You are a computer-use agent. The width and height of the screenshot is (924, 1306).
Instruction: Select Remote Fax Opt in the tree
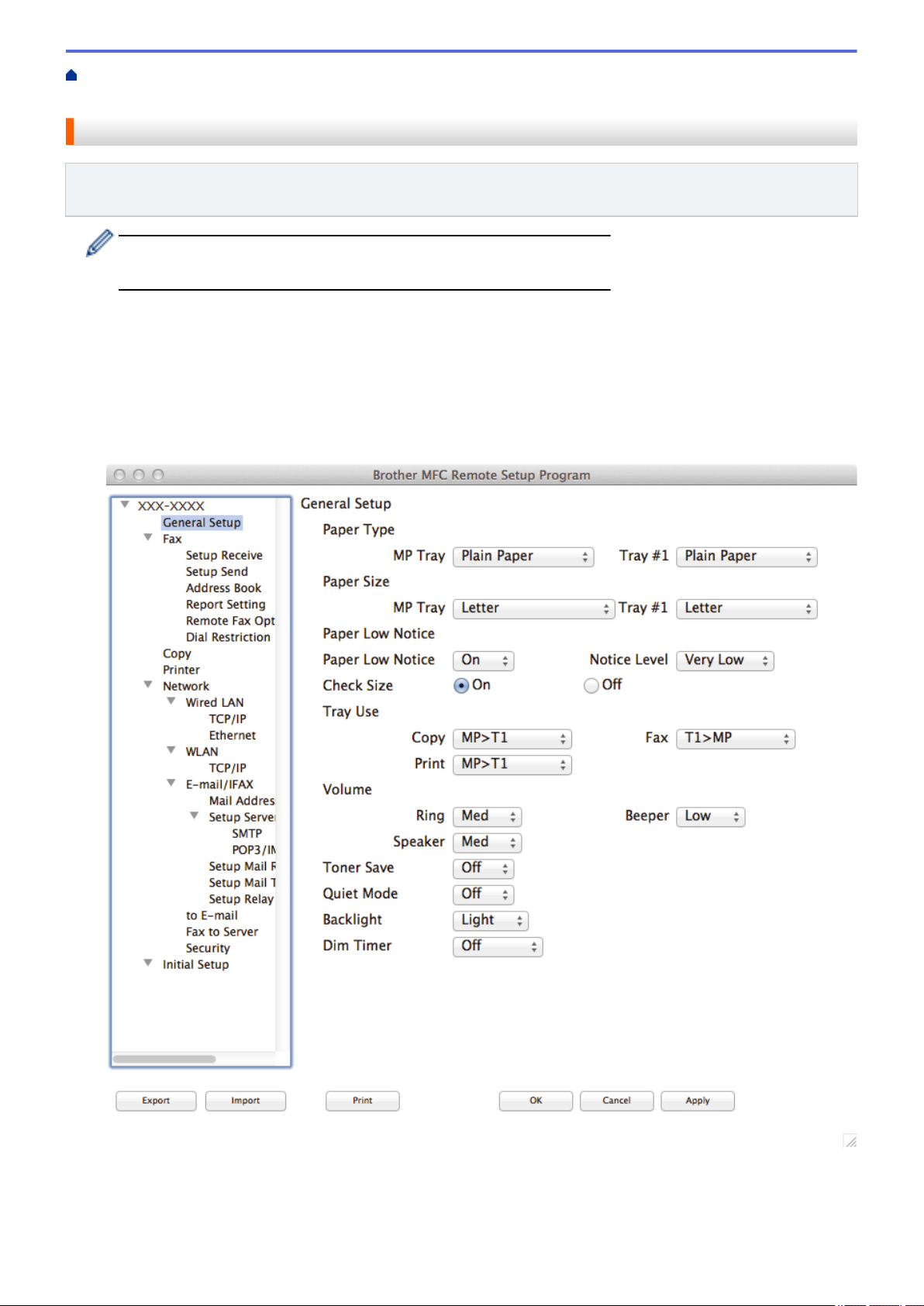tap(230, 621)
